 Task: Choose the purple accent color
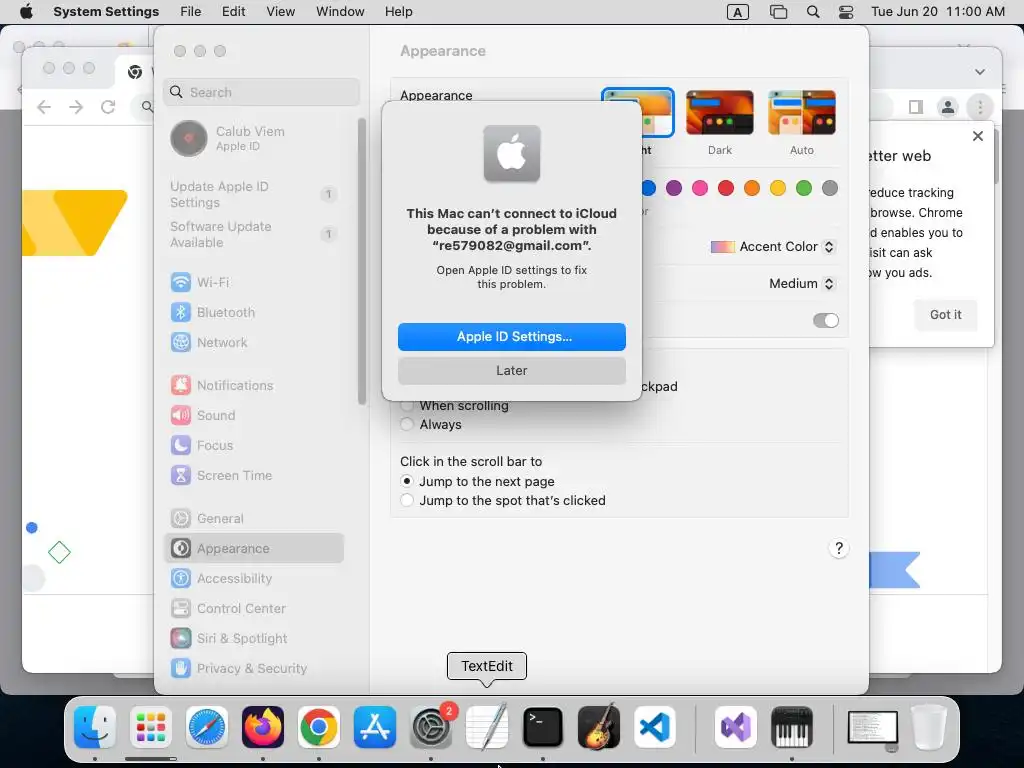(x=673, y=188)
